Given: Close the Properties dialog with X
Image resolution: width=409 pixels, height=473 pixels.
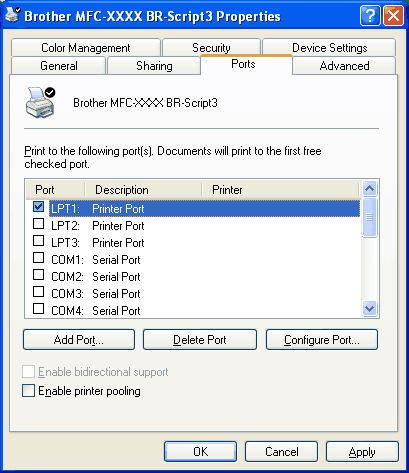Looking at the screenshot, I should [393, 16].
